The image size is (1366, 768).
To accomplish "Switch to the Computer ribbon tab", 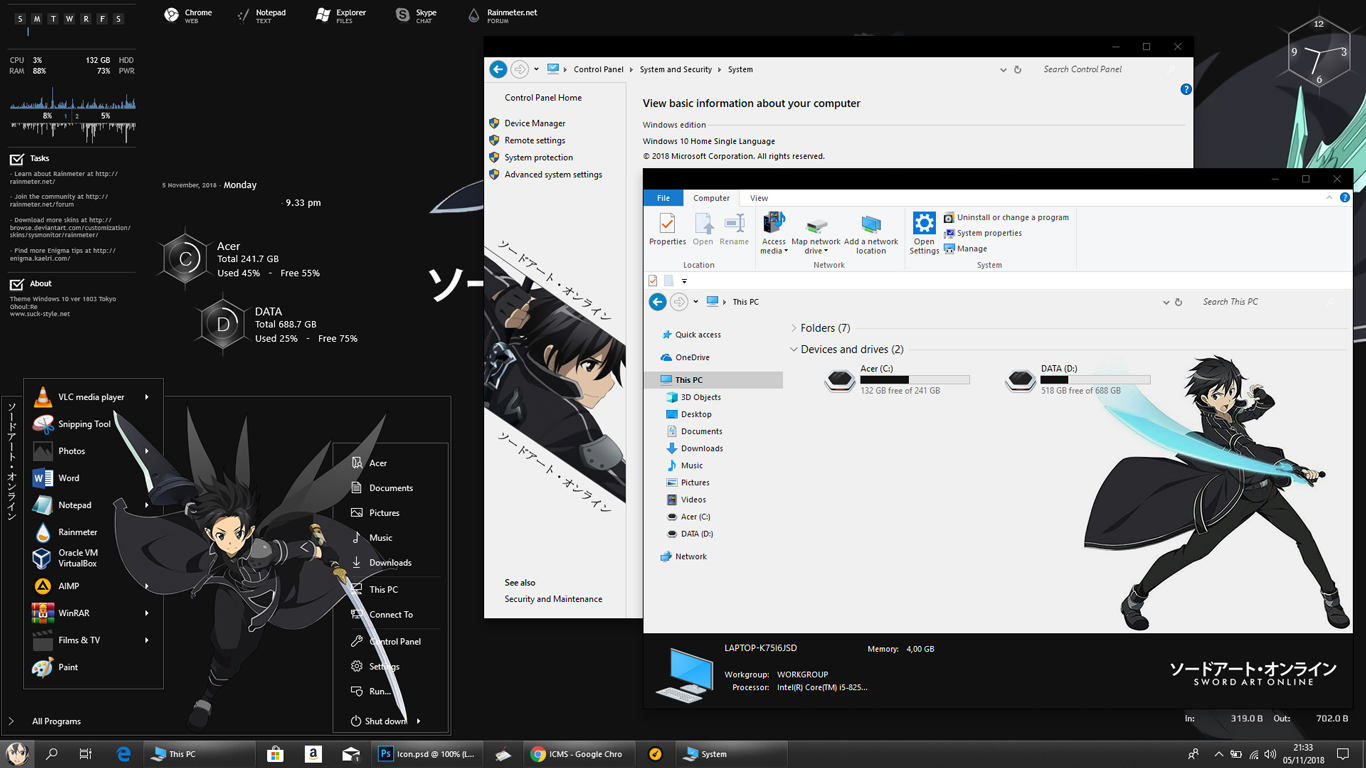I will (712, 198).
